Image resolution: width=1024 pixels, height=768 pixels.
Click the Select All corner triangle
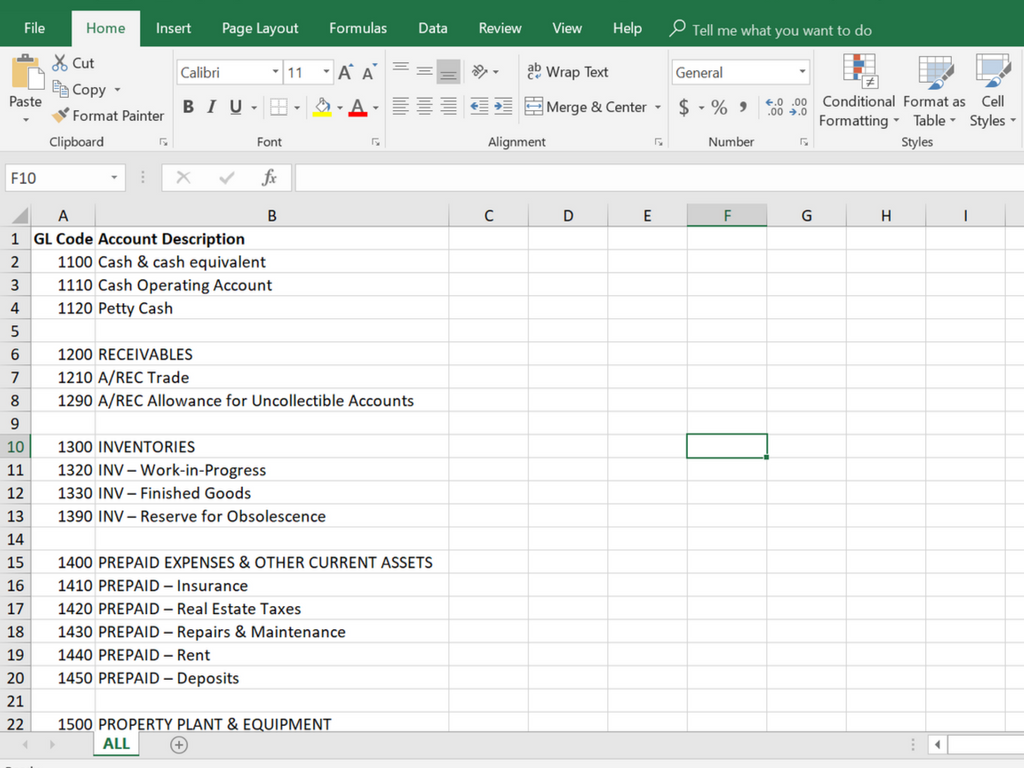[19, 215]
